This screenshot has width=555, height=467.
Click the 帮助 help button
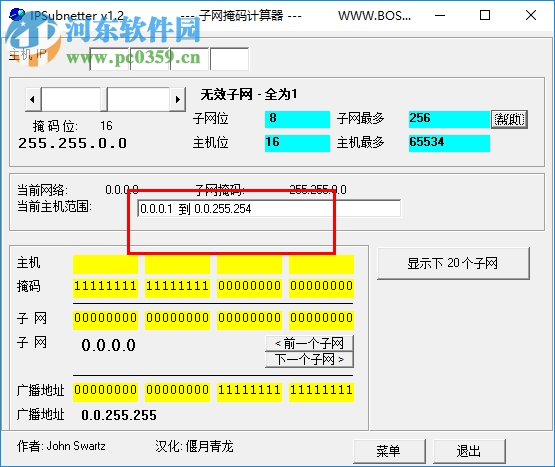coord(509,119)
